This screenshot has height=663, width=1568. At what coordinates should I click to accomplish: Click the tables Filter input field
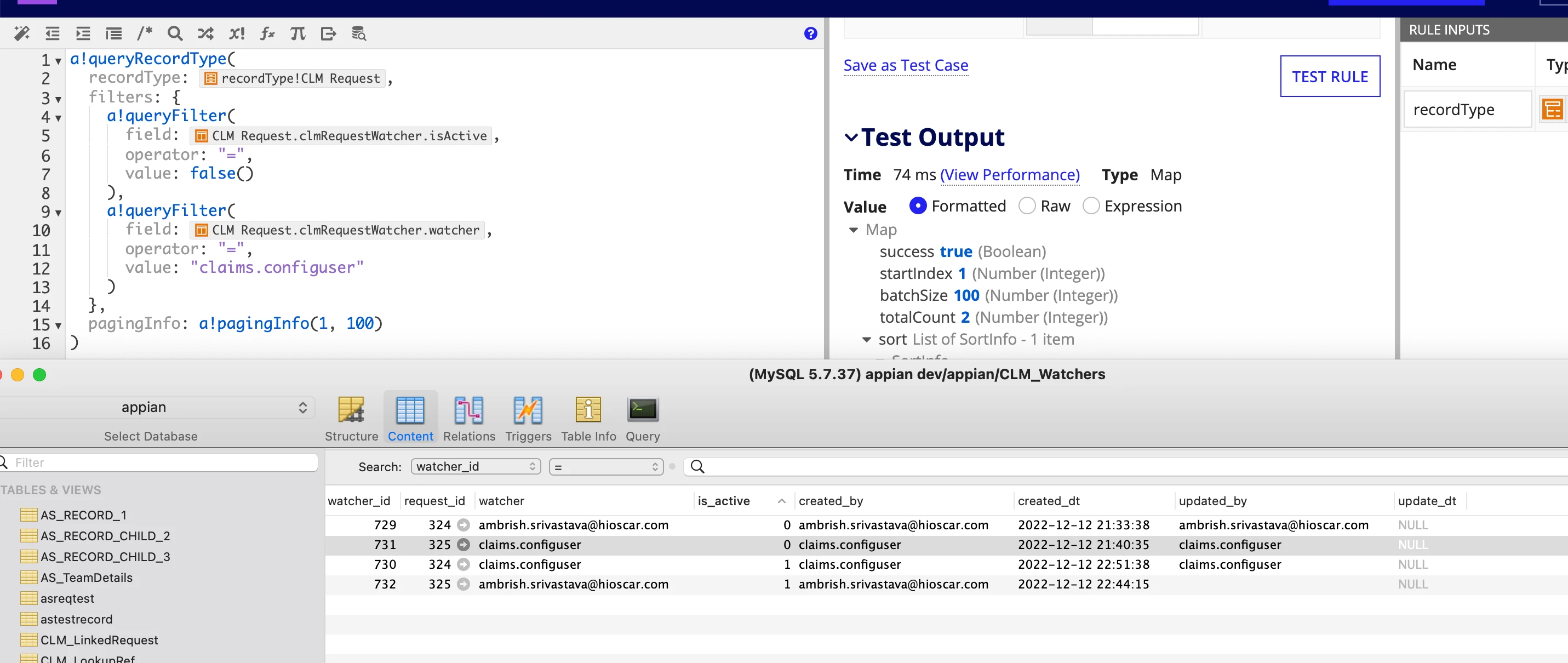click(x=159, y=462)
